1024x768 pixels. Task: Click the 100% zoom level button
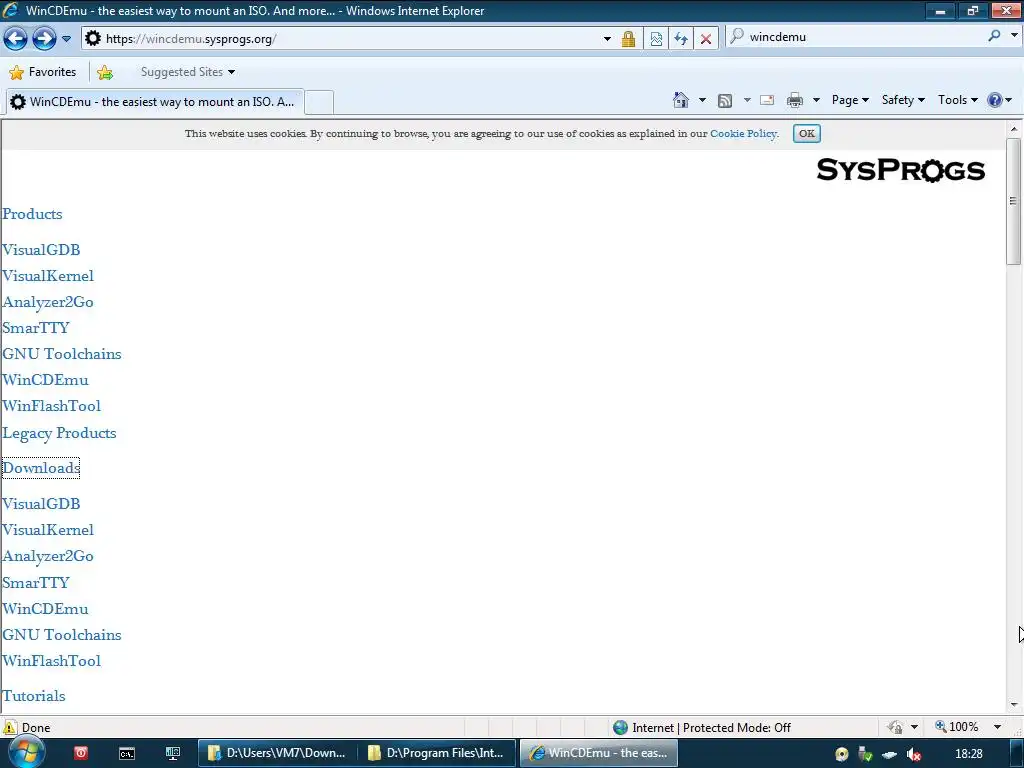point(957,727)
